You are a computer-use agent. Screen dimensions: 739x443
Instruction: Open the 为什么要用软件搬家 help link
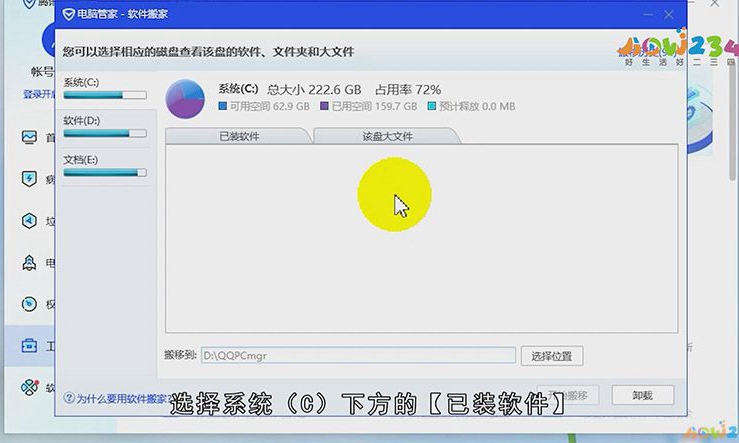[x=123, y=399]
